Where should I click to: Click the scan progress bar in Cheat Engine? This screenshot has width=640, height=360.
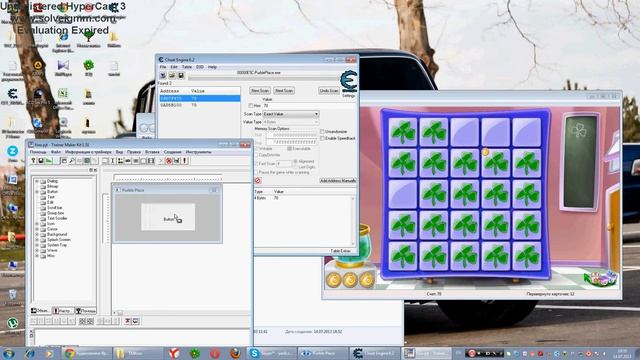pyautogui.click(x=263, y=79)
